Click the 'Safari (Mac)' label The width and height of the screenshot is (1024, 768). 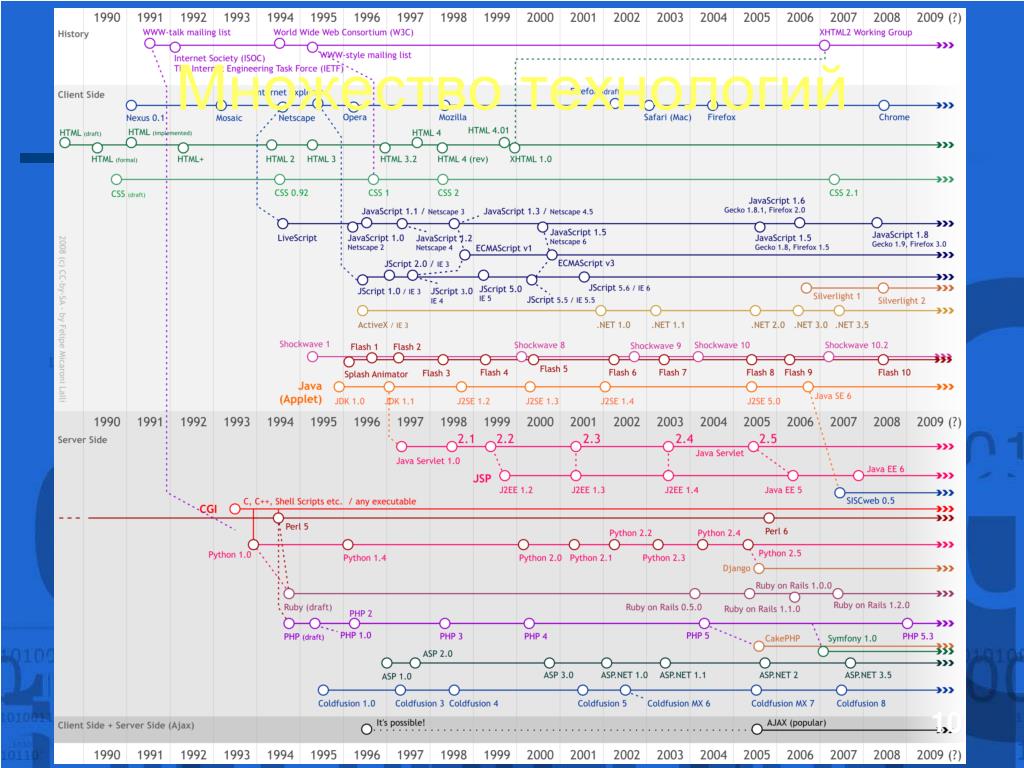pyautogui.click(x=667, y=118)
